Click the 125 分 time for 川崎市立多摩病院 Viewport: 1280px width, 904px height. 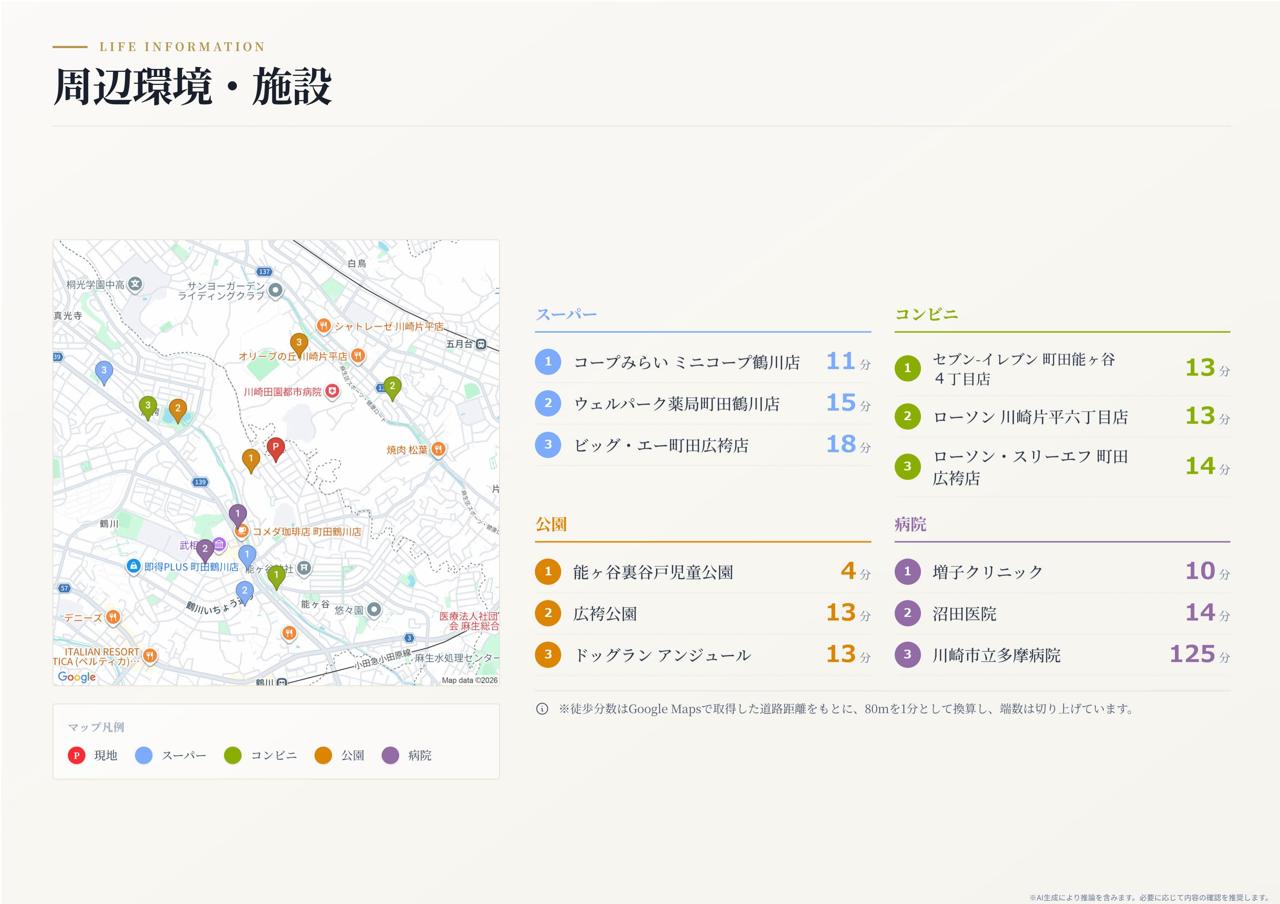(1200, 654)
